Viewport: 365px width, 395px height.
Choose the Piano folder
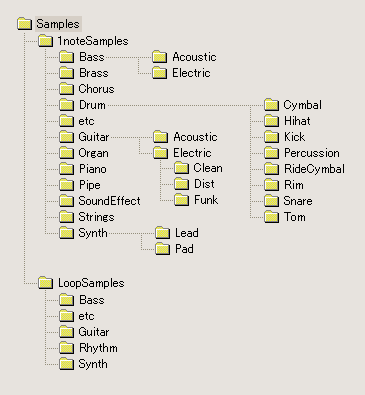(x=83, y=169)
